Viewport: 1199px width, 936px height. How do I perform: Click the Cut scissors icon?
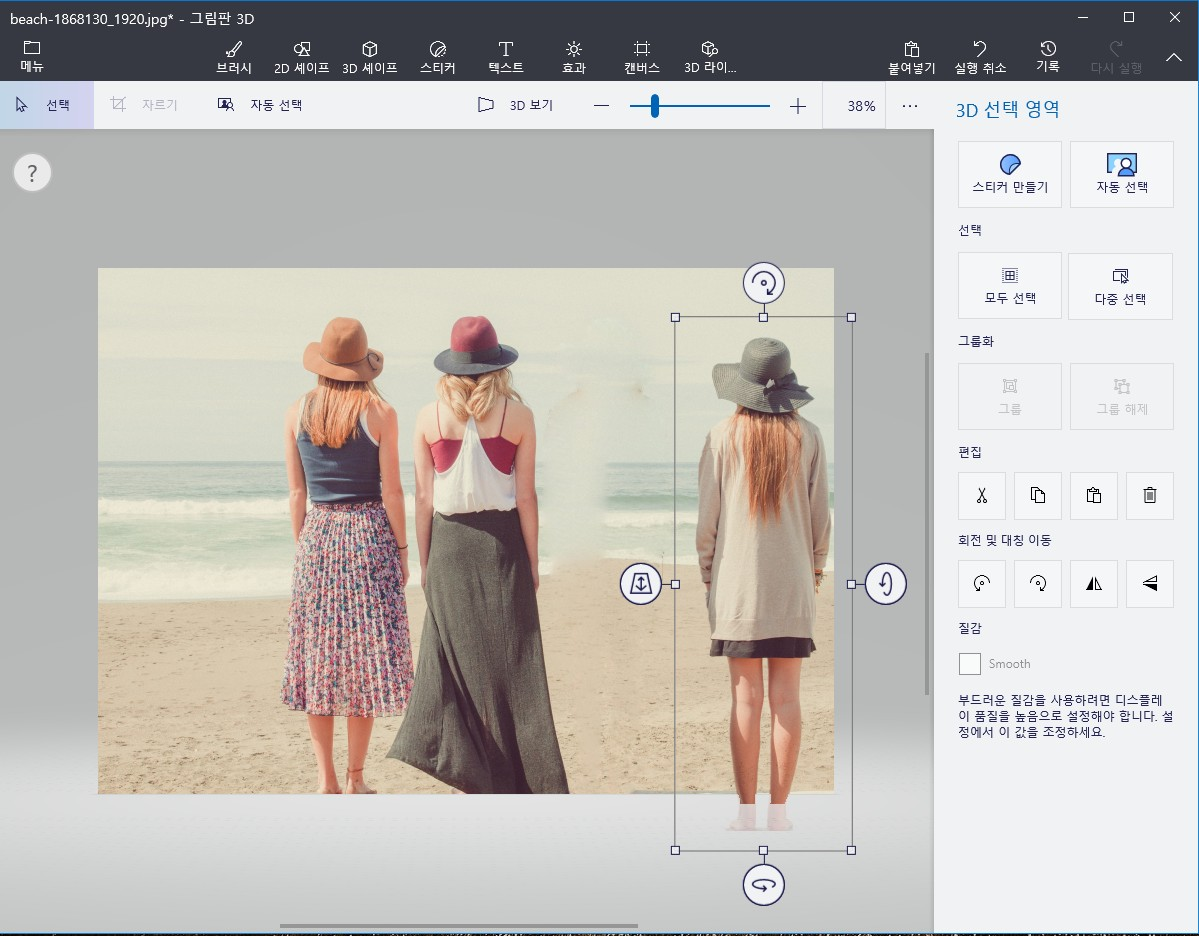click(x=981, y=495)
